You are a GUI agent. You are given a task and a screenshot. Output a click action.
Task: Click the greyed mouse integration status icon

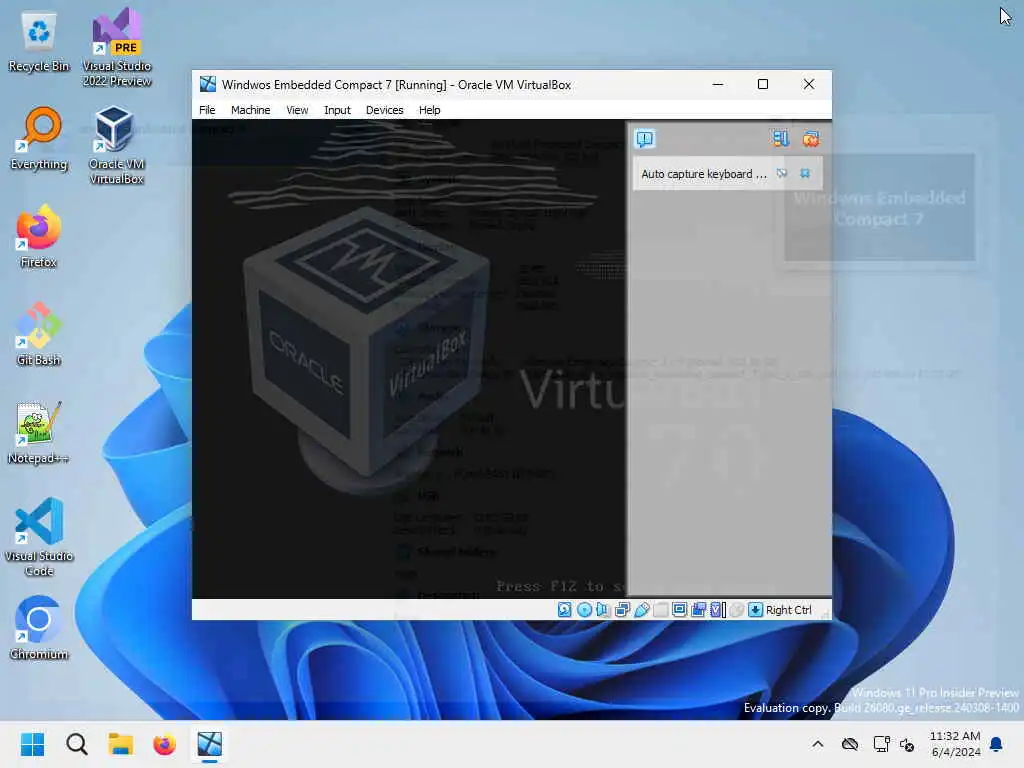tap(737, 610)
